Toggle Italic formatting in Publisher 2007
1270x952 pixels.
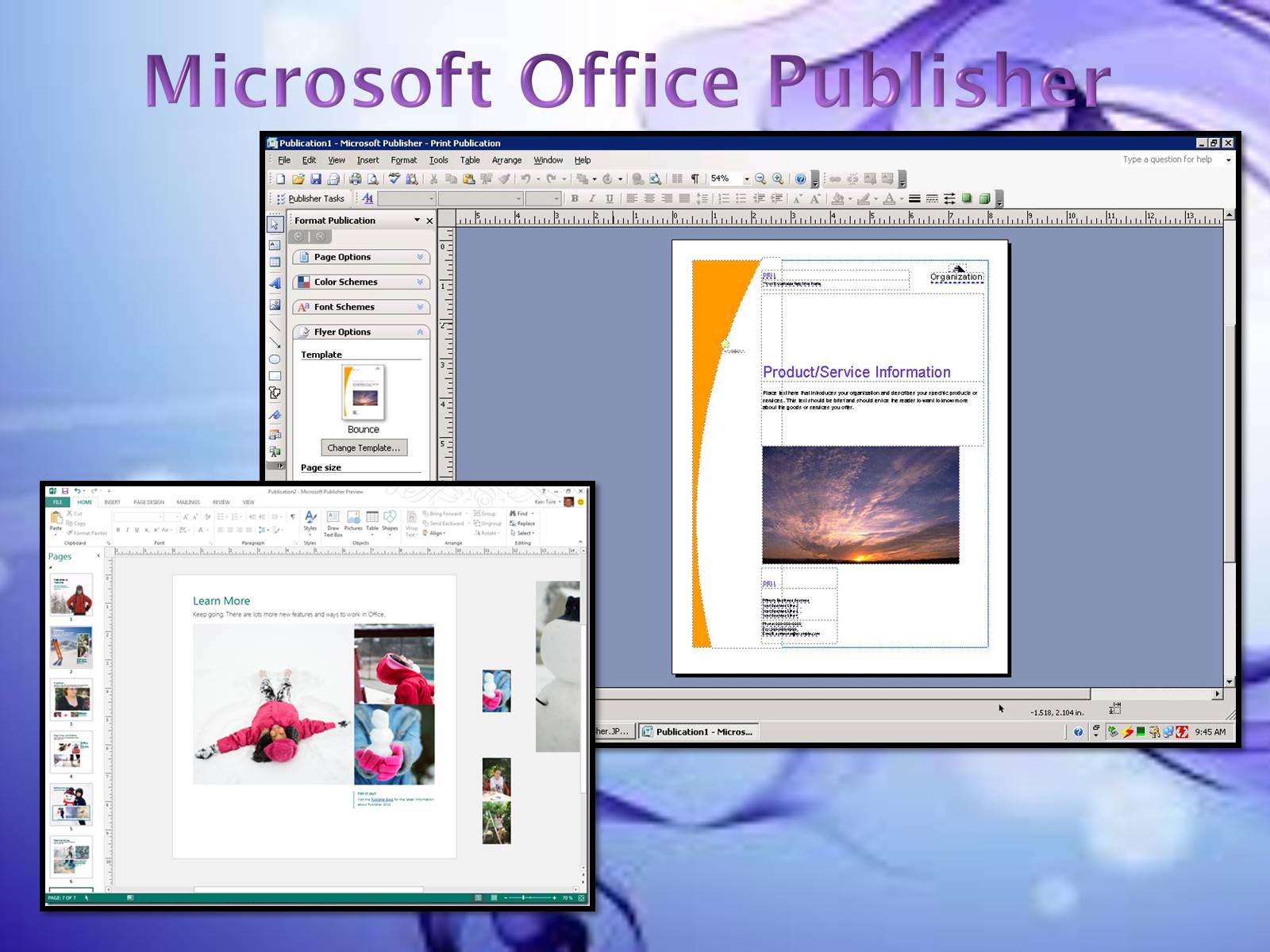[592, 198]
